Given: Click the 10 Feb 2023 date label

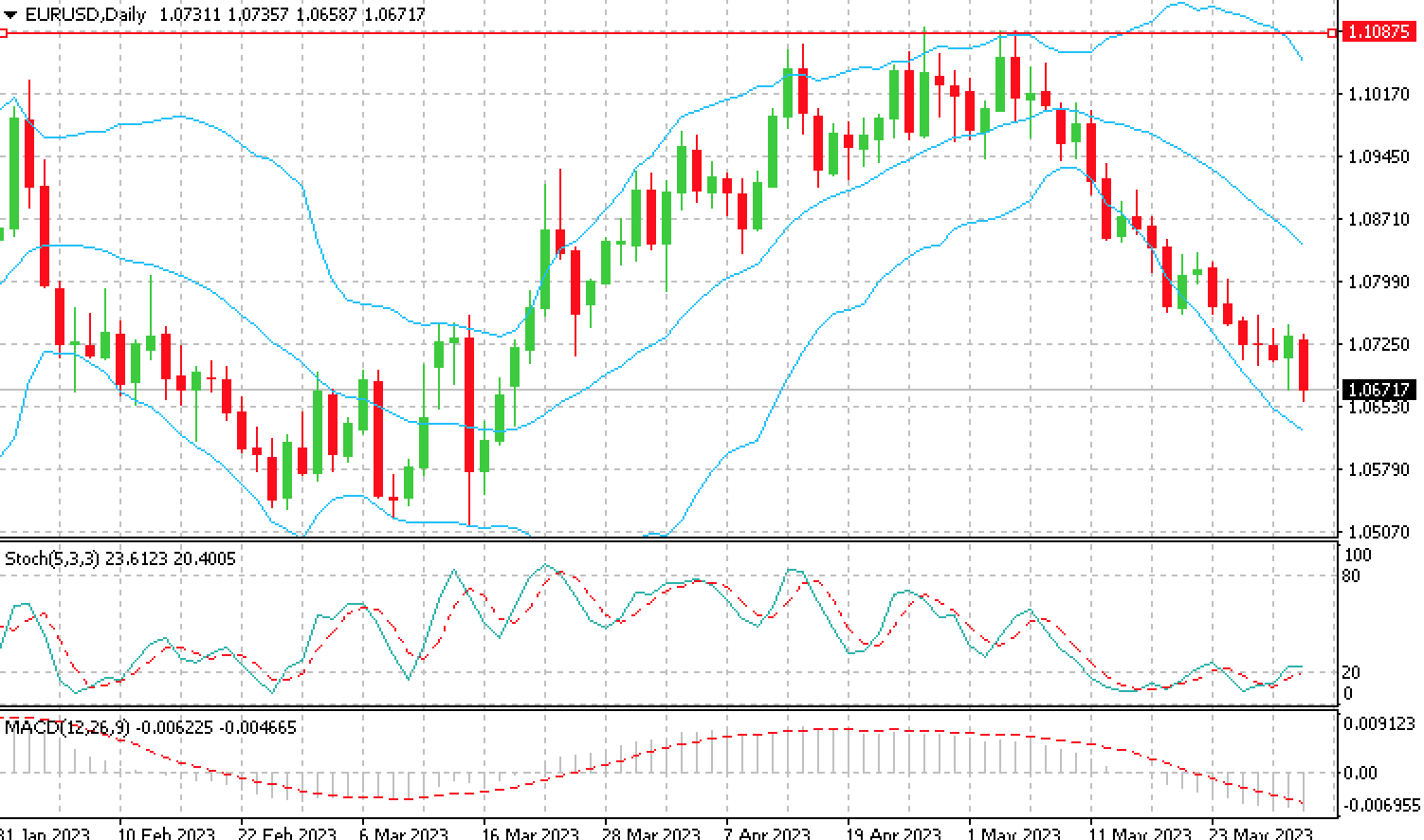Looking at the screenshot, I should tap(165, 833).
